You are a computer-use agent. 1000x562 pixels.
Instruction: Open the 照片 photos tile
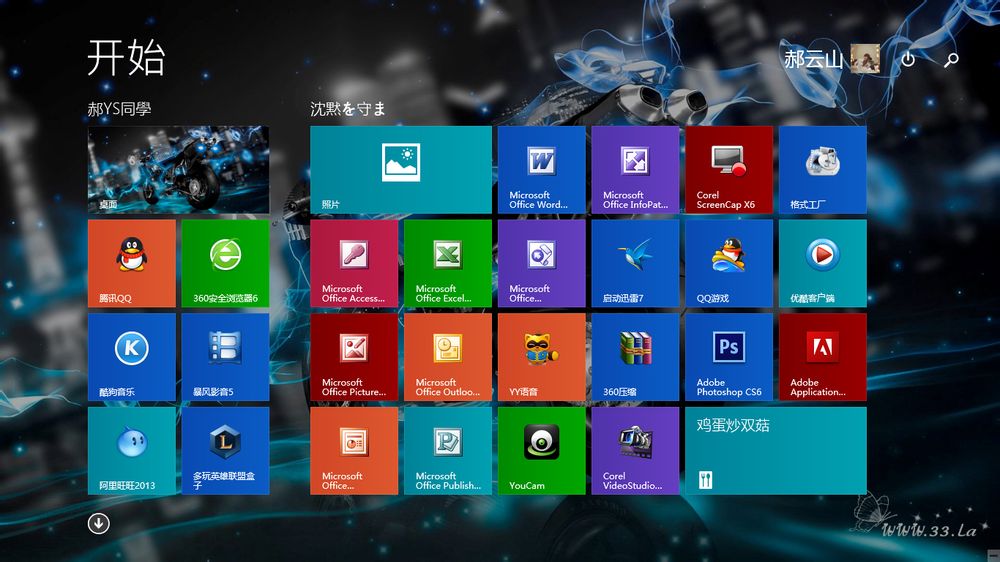[x=401, y=170]
